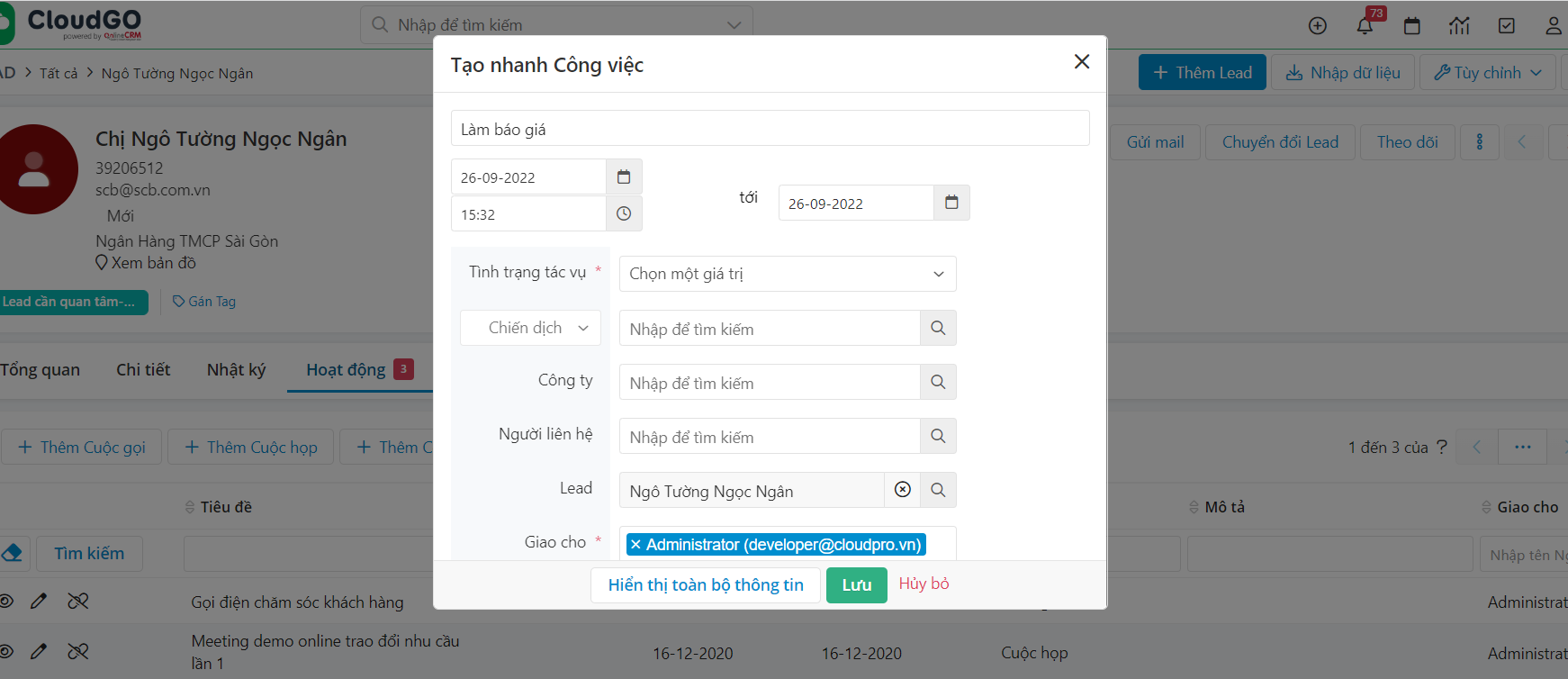Open the user profile icon
Viewport: 1568px width, 679px height.
coord(1554,25)
